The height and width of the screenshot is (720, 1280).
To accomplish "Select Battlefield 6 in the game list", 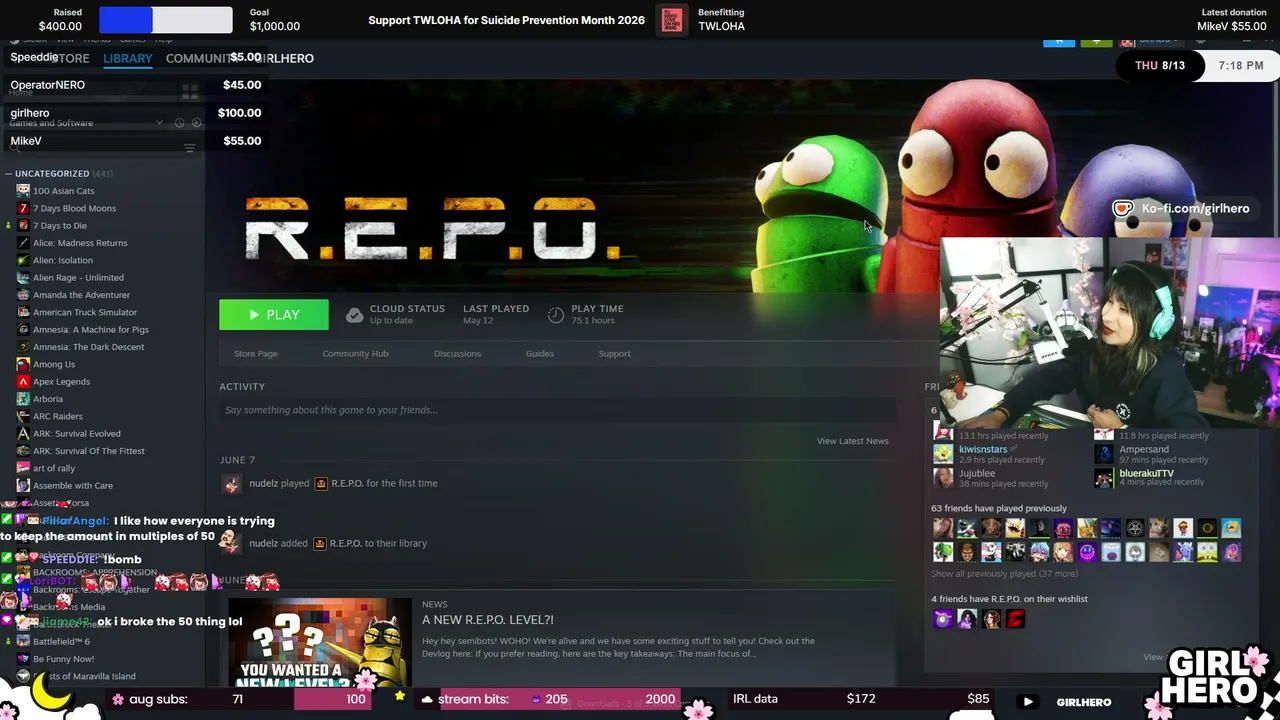I will coord(61,641).
